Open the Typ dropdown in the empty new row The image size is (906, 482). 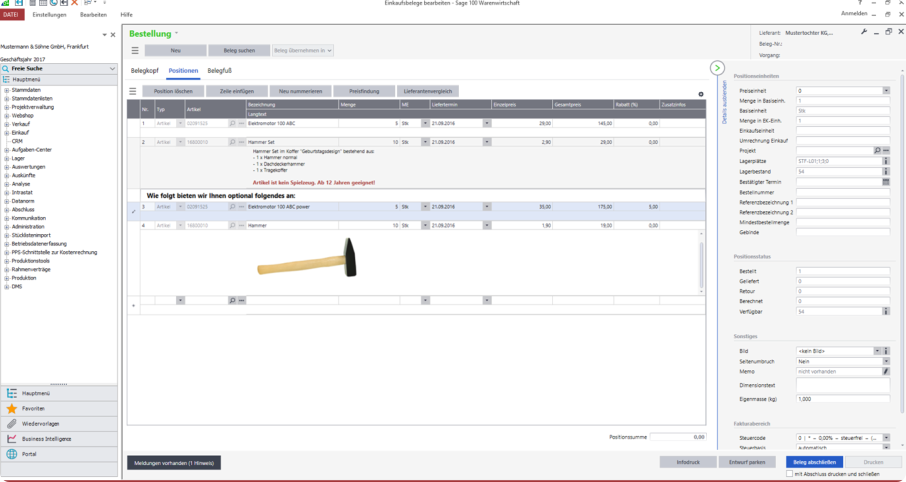point(180,301)
